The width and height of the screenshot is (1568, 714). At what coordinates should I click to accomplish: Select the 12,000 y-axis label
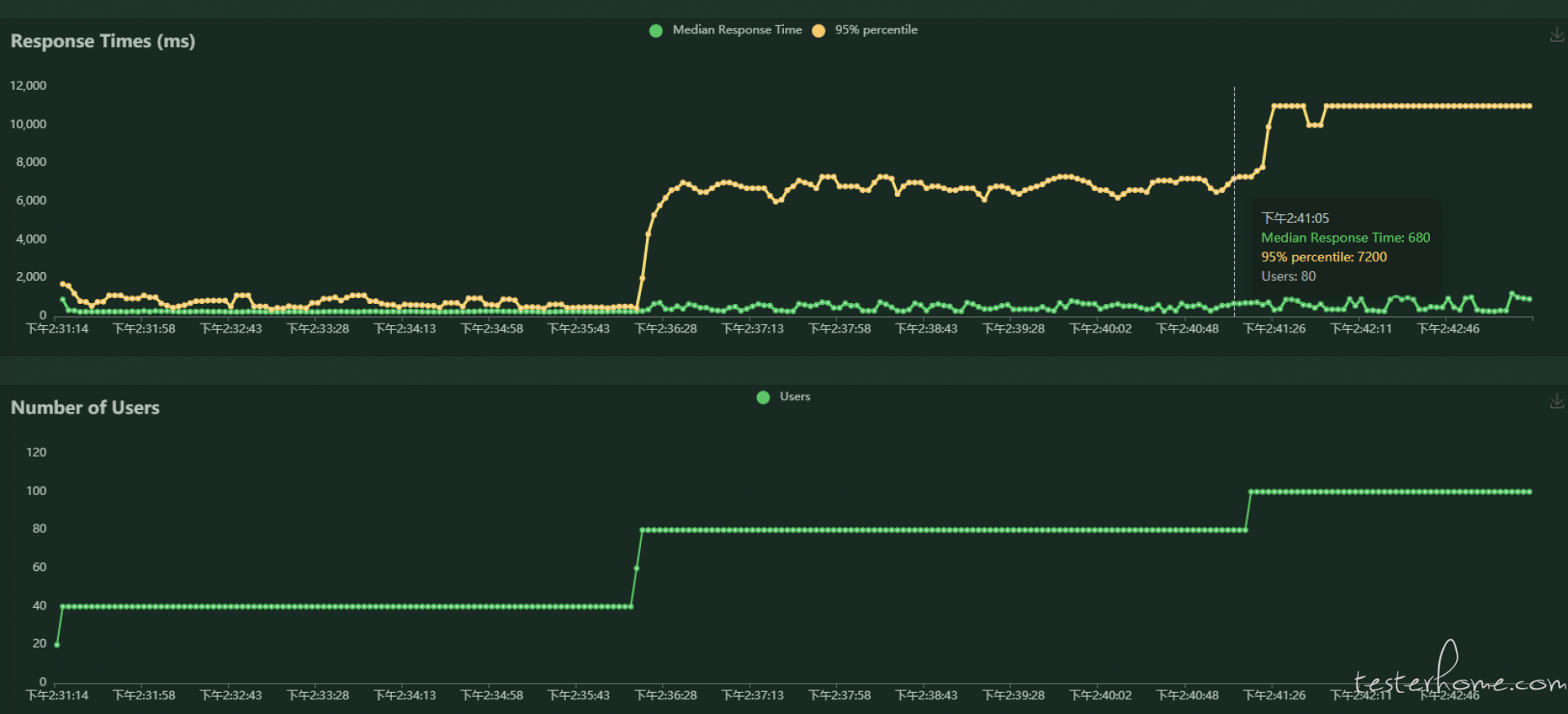pos(28,86)
